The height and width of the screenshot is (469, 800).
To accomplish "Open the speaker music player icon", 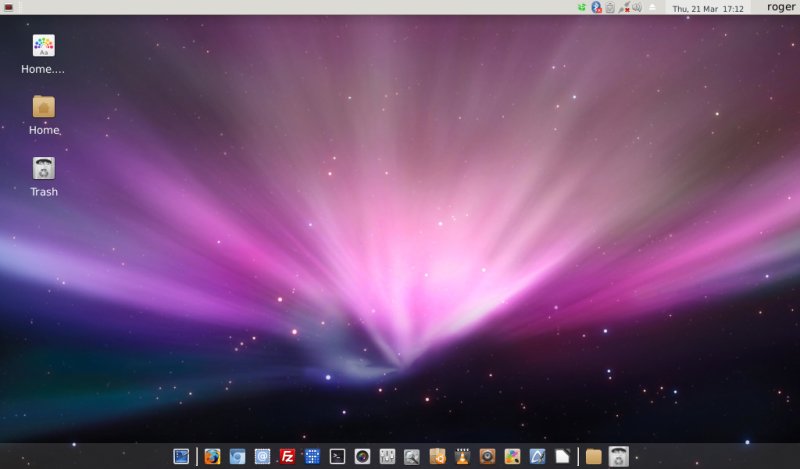I will point(487,456).
